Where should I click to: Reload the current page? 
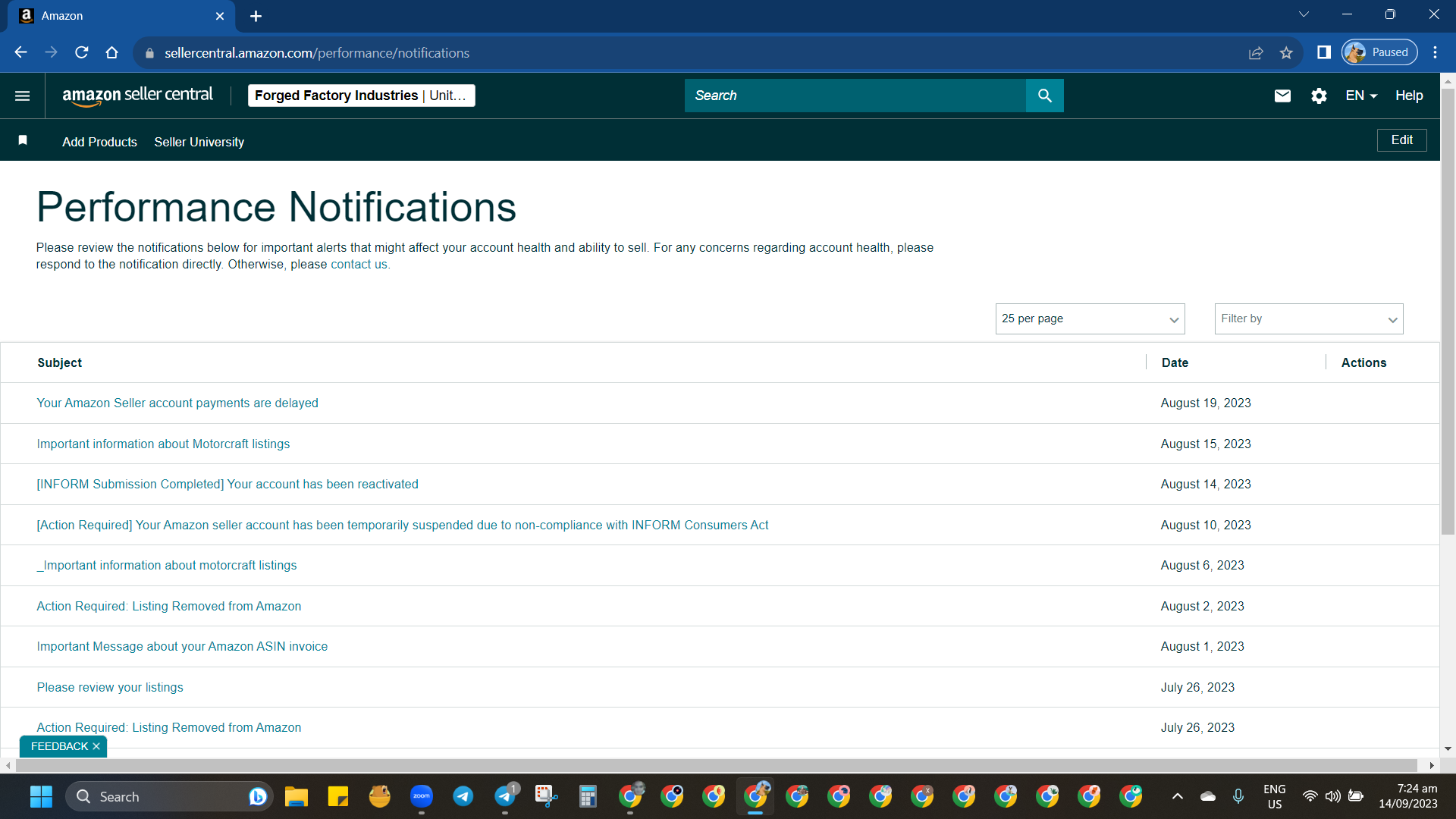(82, 52)
